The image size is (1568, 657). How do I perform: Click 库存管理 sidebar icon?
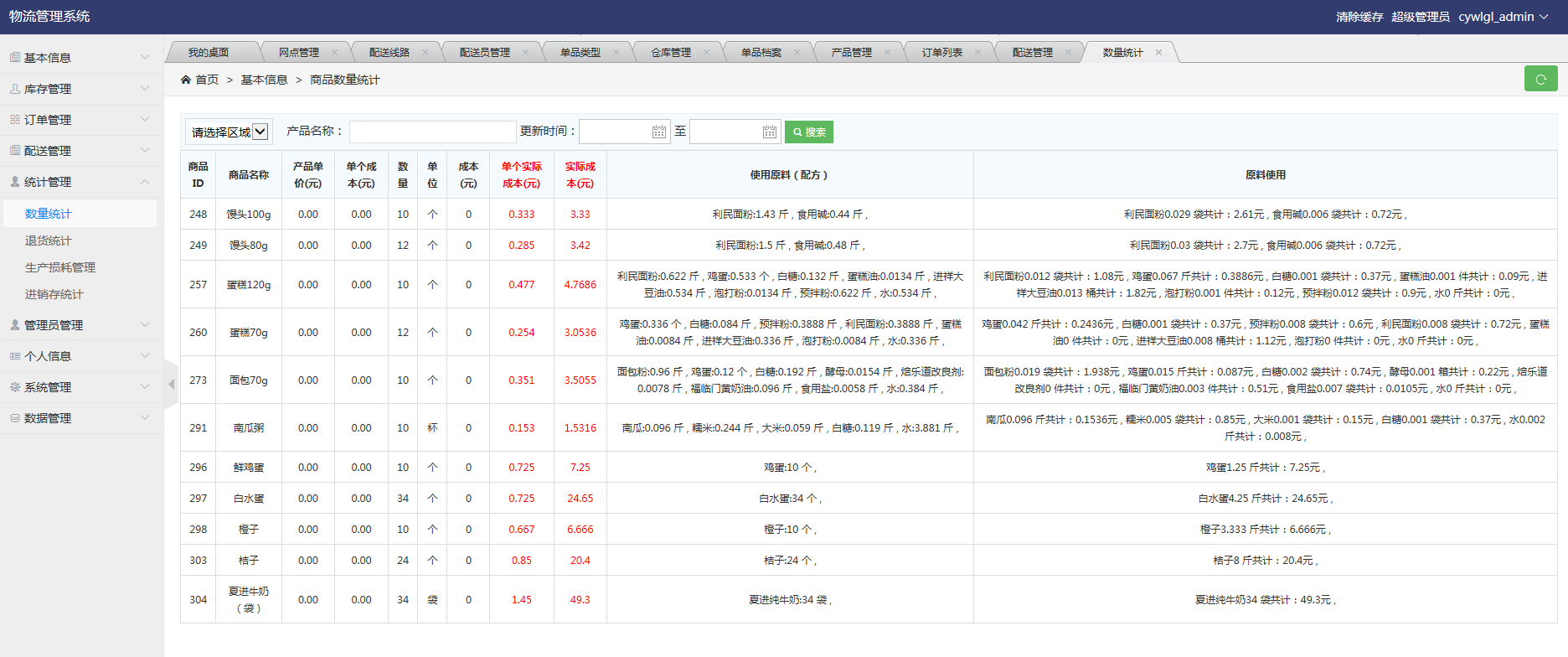15,89
